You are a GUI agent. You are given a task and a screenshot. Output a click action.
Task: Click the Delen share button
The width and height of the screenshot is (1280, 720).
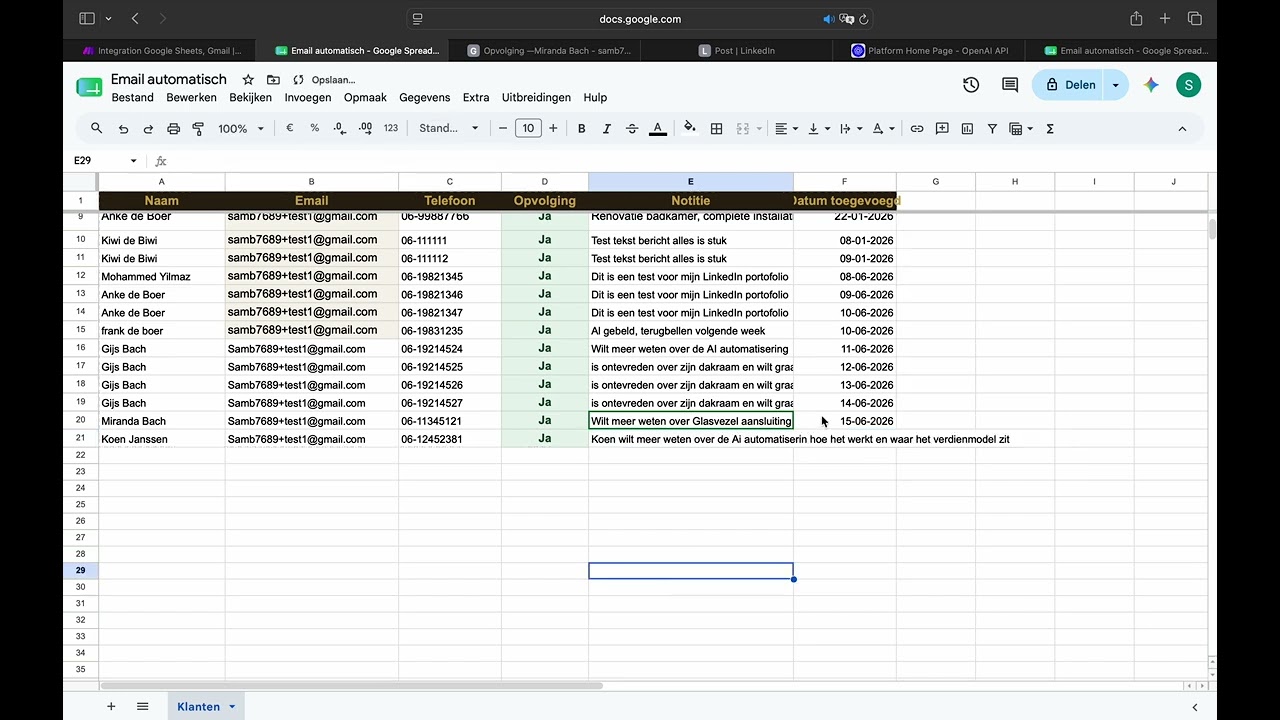point(1070,85)
